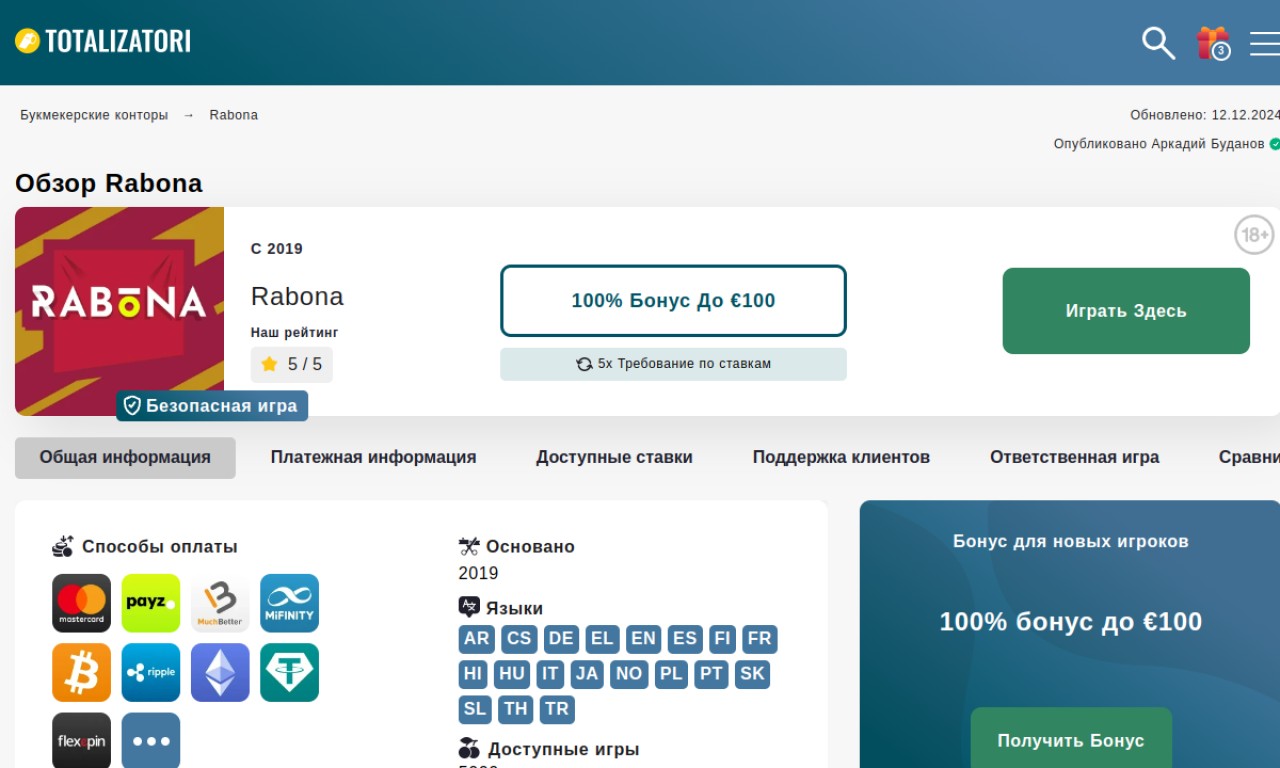The image size is (1280, 768).
Task: Select the FR language tag
Action: 760,639
